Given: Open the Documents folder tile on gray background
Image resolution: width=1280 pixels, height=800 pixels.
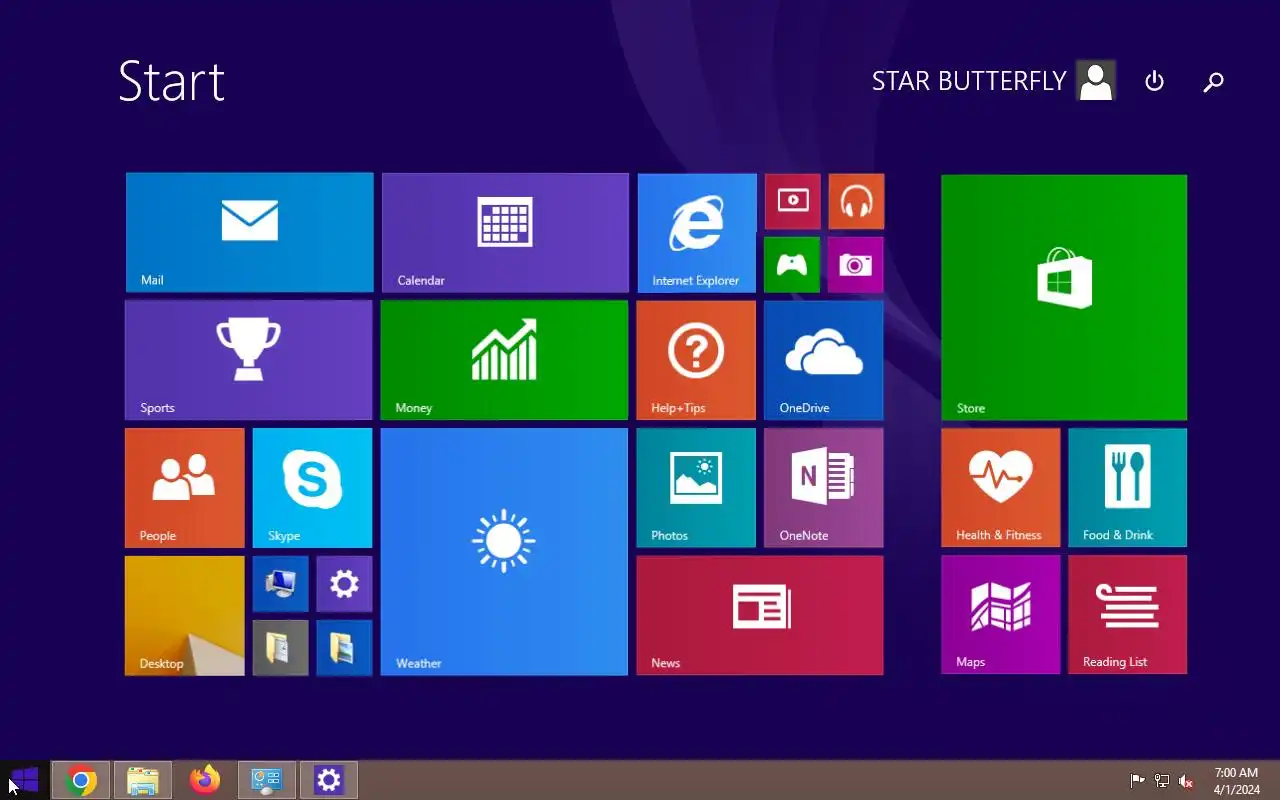Looking at the screenshot, I should [281, 648].
